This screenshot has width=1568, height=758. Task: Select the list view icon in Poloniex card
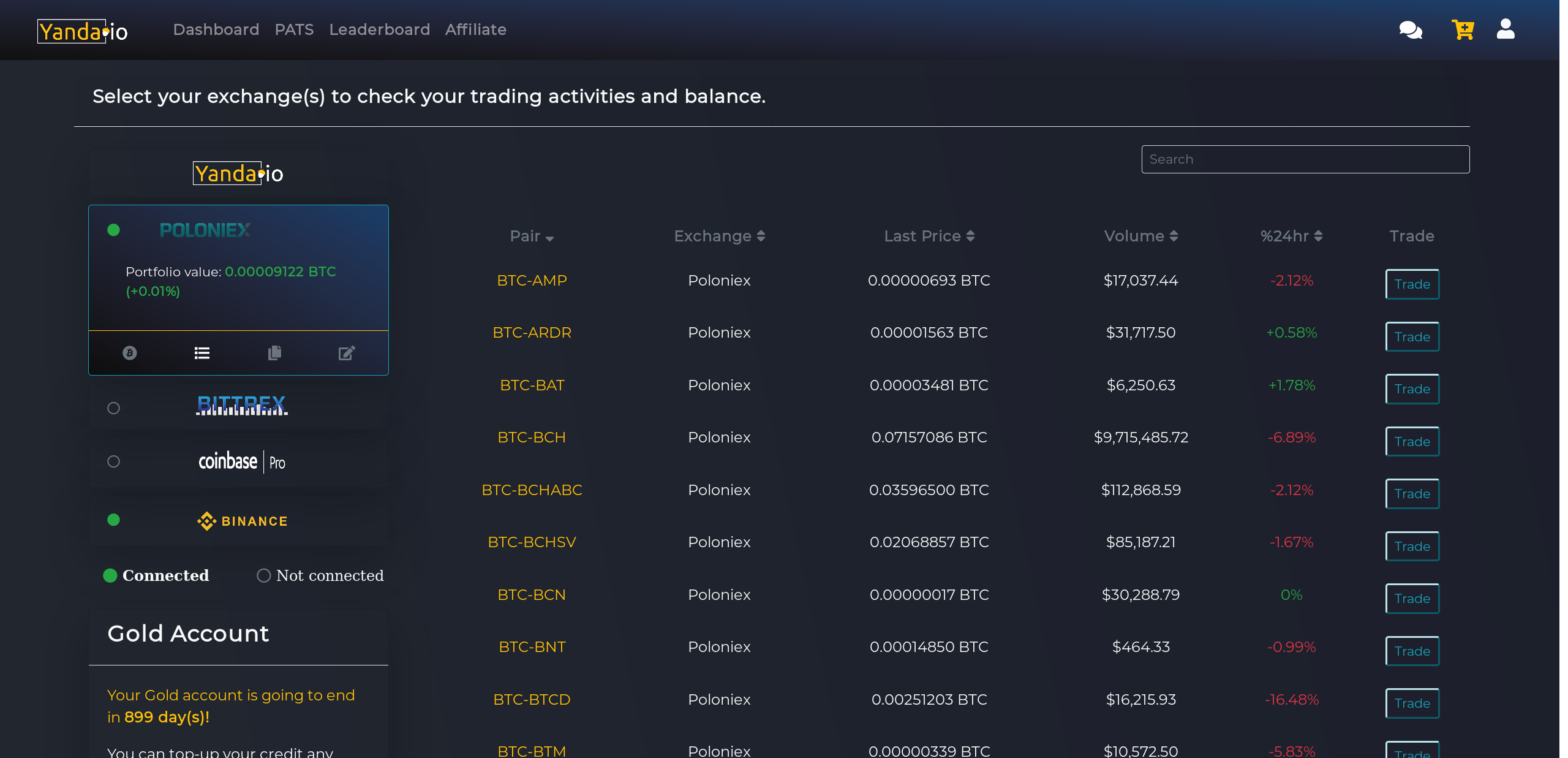[x=202, y=353]
